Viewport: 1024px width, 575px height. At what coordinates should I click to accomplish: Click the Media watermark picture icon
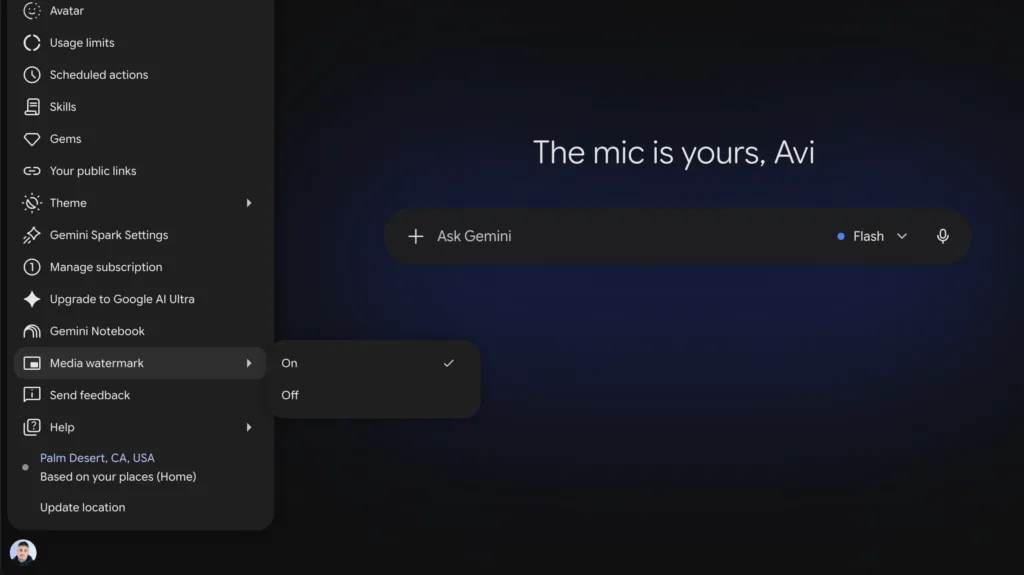coord(31,363)
